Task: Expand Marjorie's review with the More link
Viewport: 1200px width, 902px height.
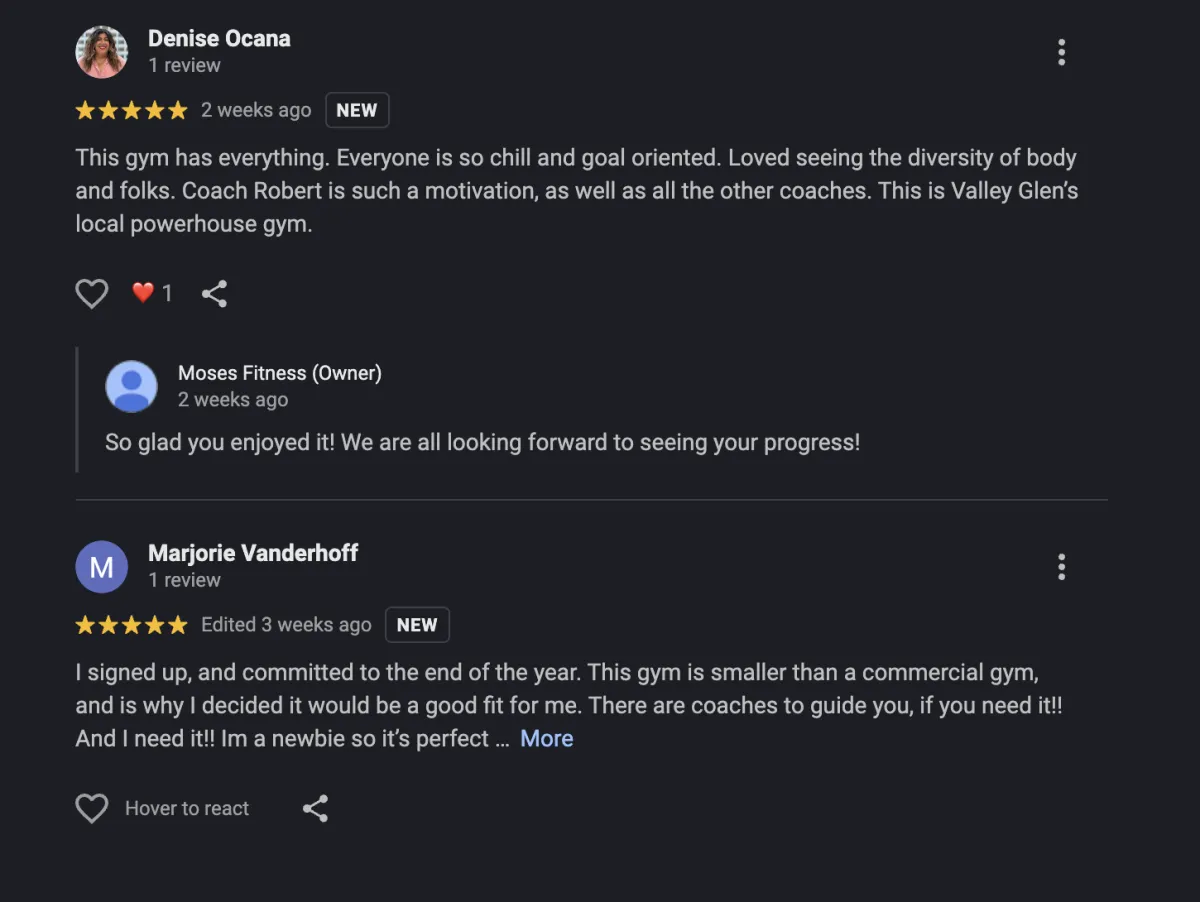Action: 546,739
